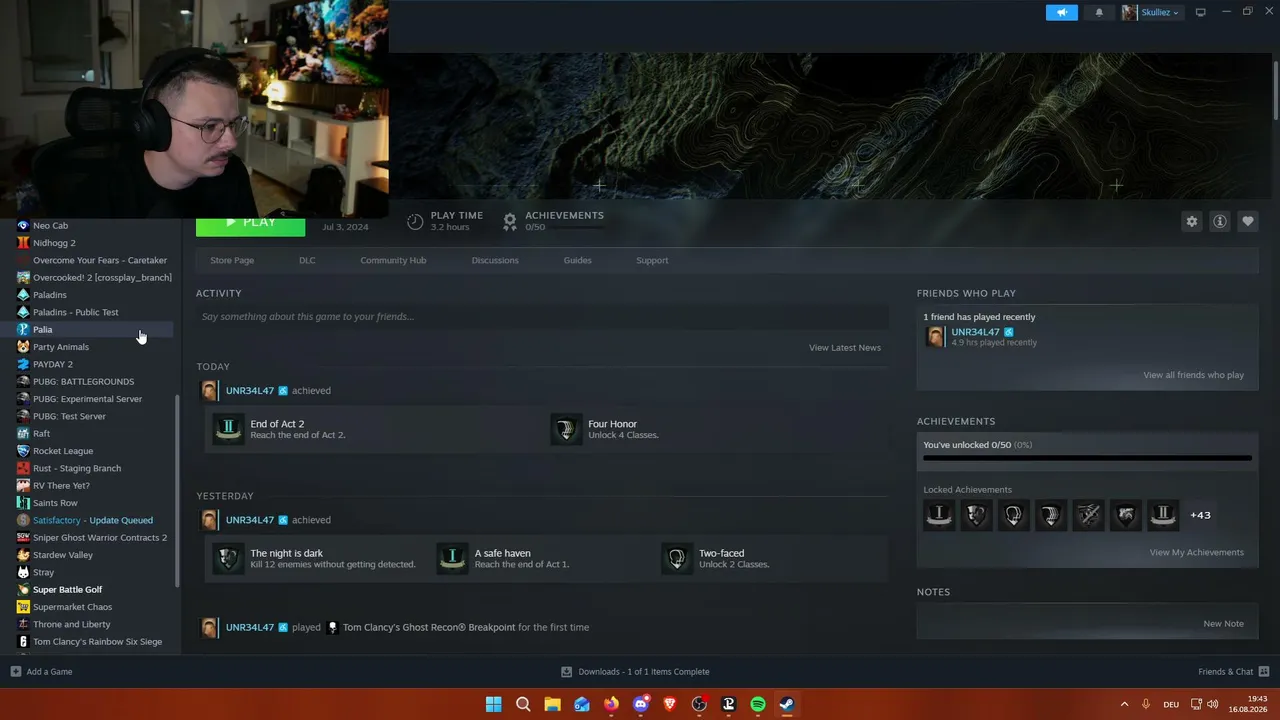Open View Latest News link
The image size is (1280, 720).
click(845, 348)
